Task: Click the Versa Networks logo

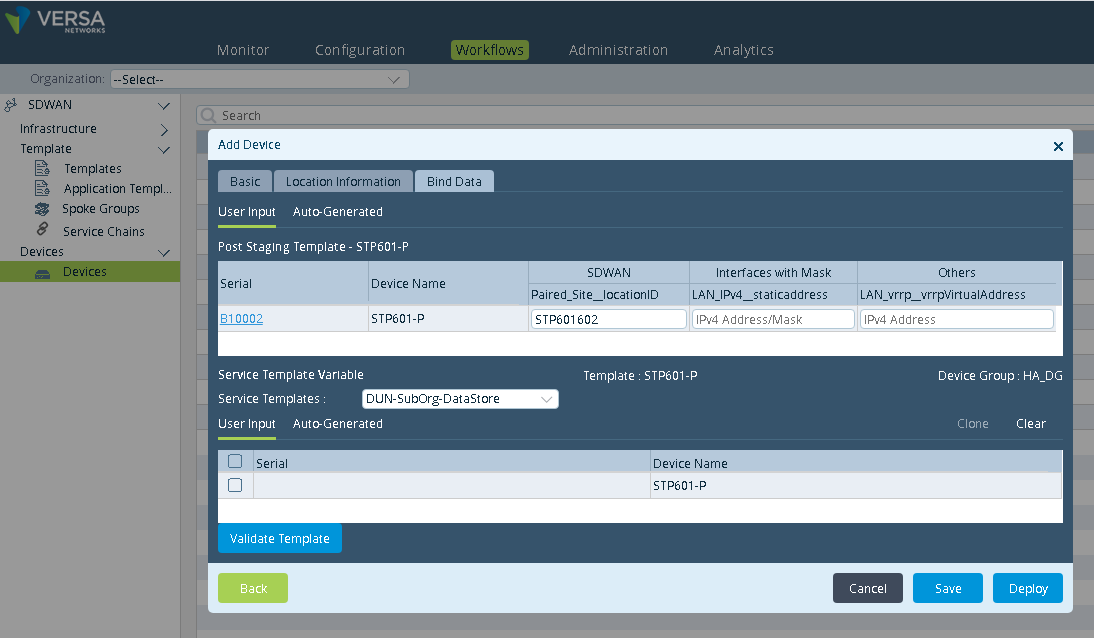Action: coord(55,20)
